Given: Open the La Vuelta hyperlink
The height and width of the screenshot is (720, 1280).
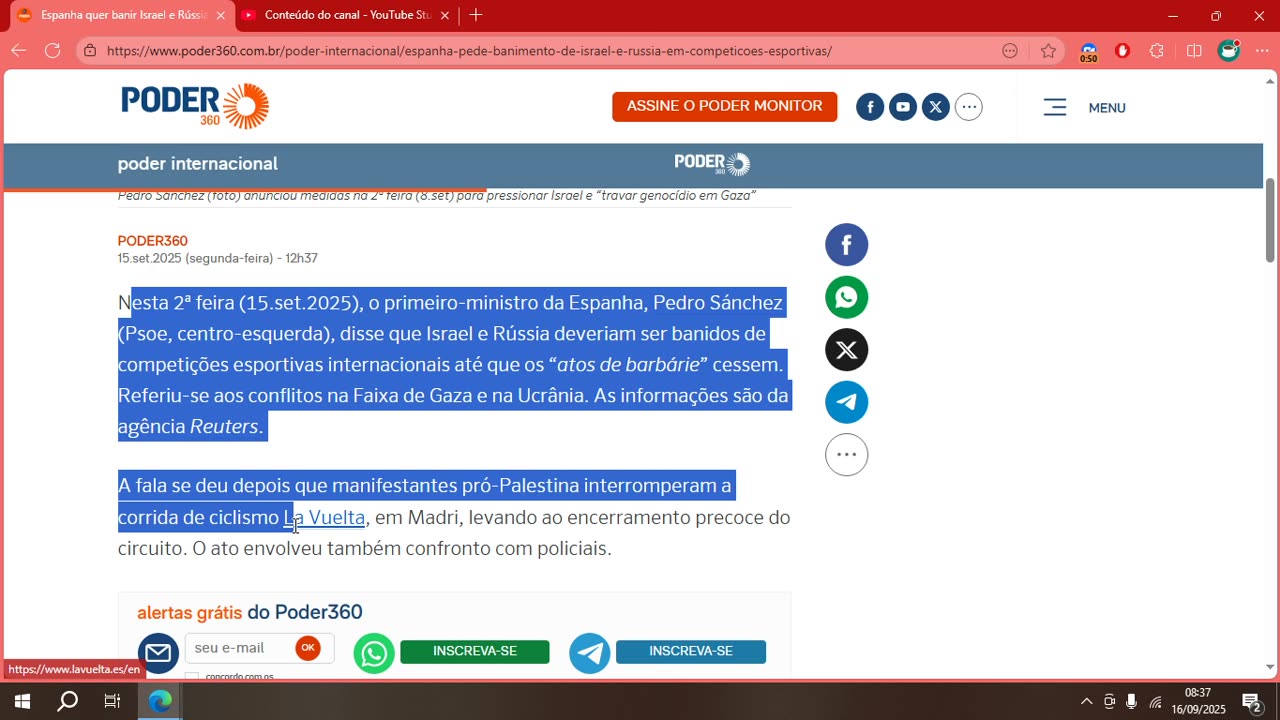Looking at the screenshot, I should 325,517.
